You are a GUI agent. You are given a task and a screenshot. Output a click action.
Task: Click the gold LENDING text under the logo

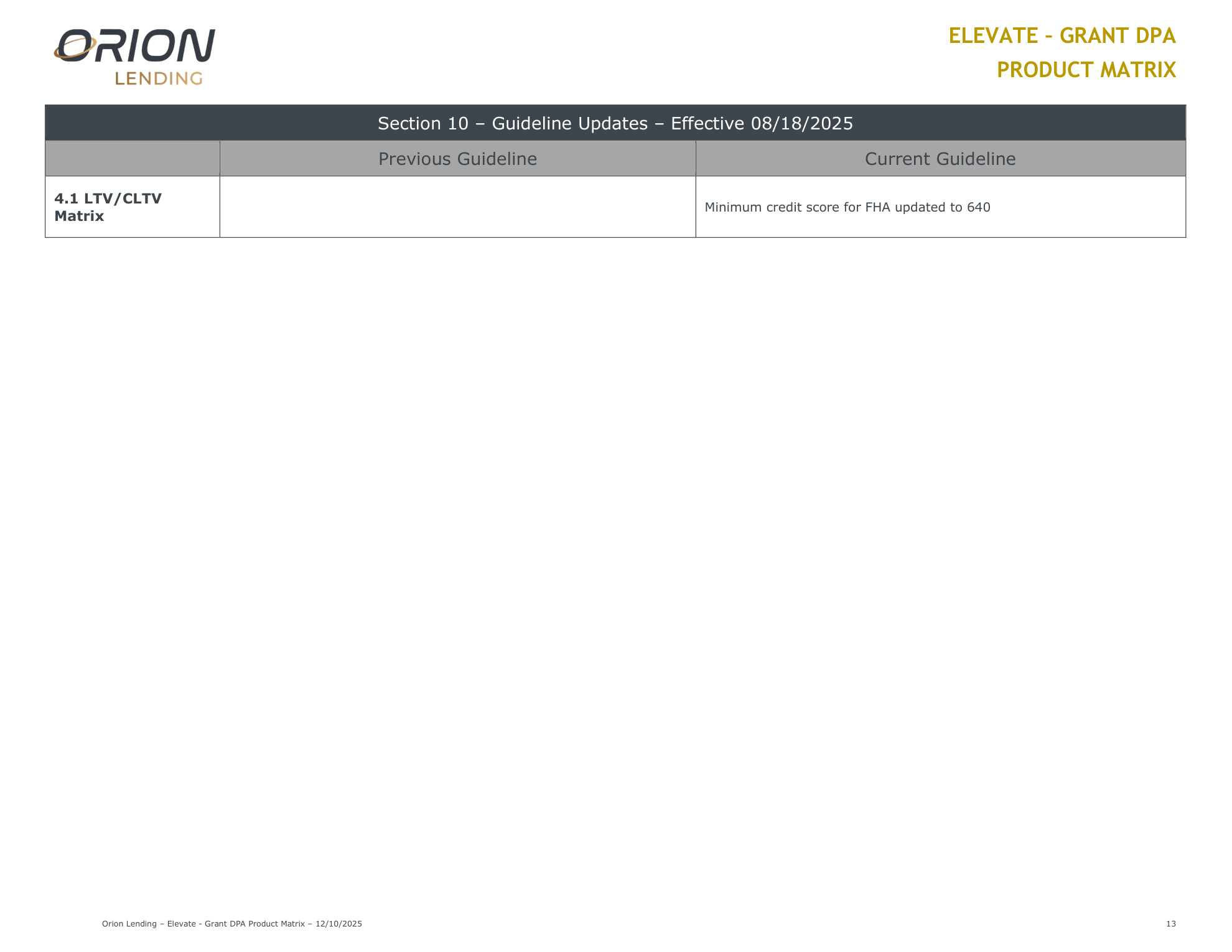point(159,78)
